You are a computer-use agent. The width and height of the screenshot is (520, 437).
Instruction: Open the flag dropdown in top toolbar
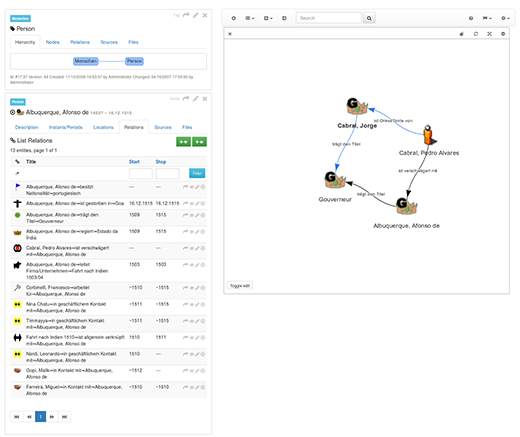coord(487,18)
